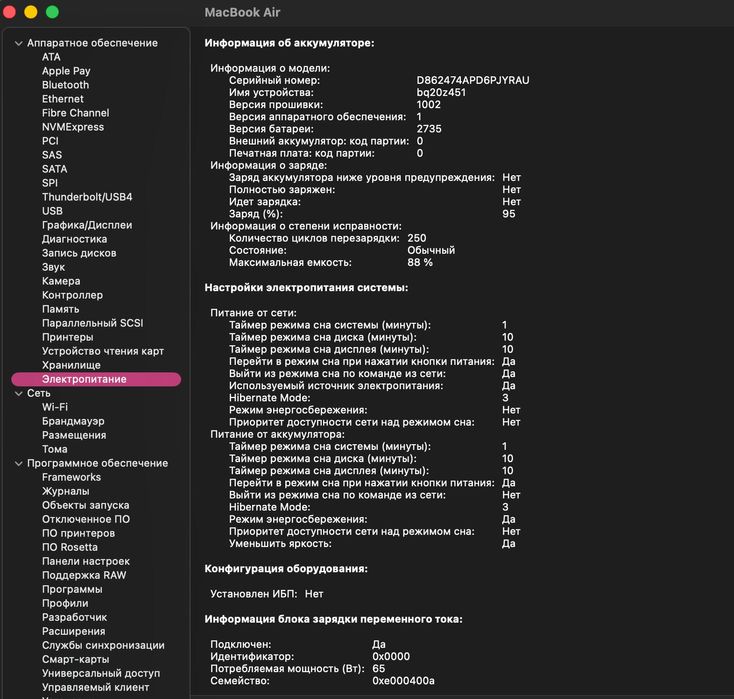Viewport: 734px width, 699px height.
Task: Minimize the window with the yellow button
Action: pos(30,12)
